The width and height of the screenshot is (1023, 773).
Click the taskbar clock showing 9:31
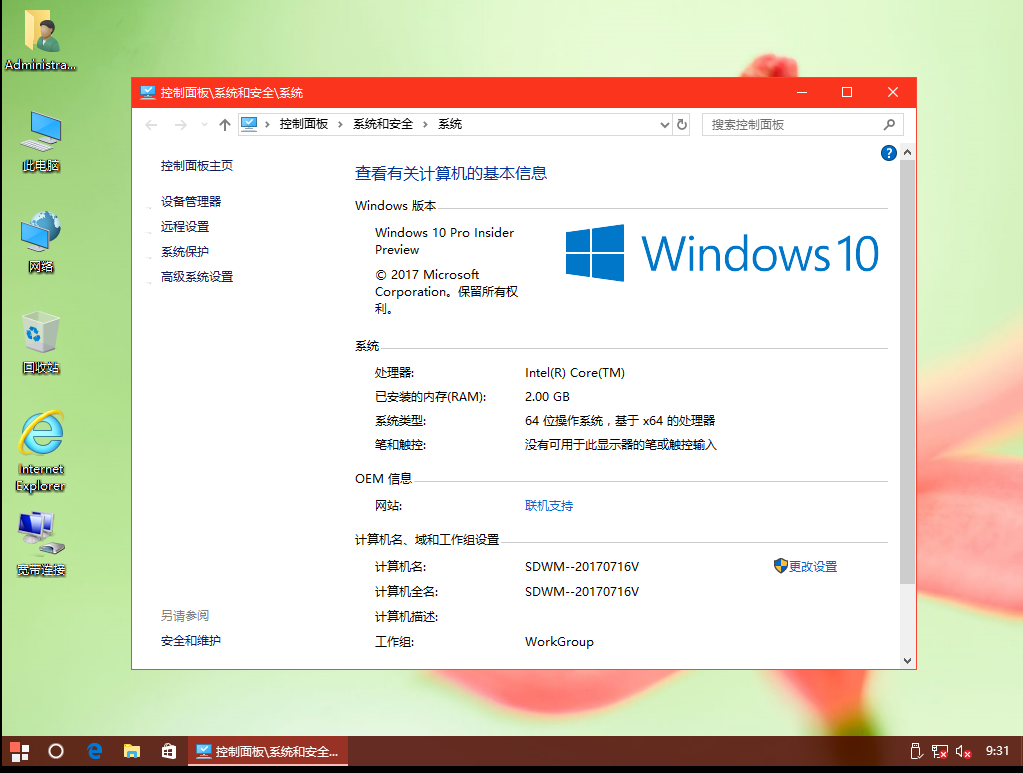click(997, 751)
